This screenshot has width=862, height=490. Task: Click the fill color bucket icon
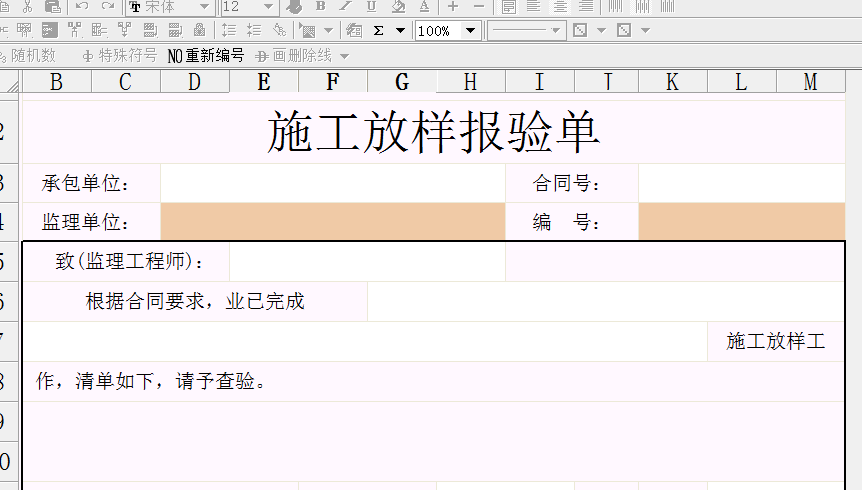(399, 6)
